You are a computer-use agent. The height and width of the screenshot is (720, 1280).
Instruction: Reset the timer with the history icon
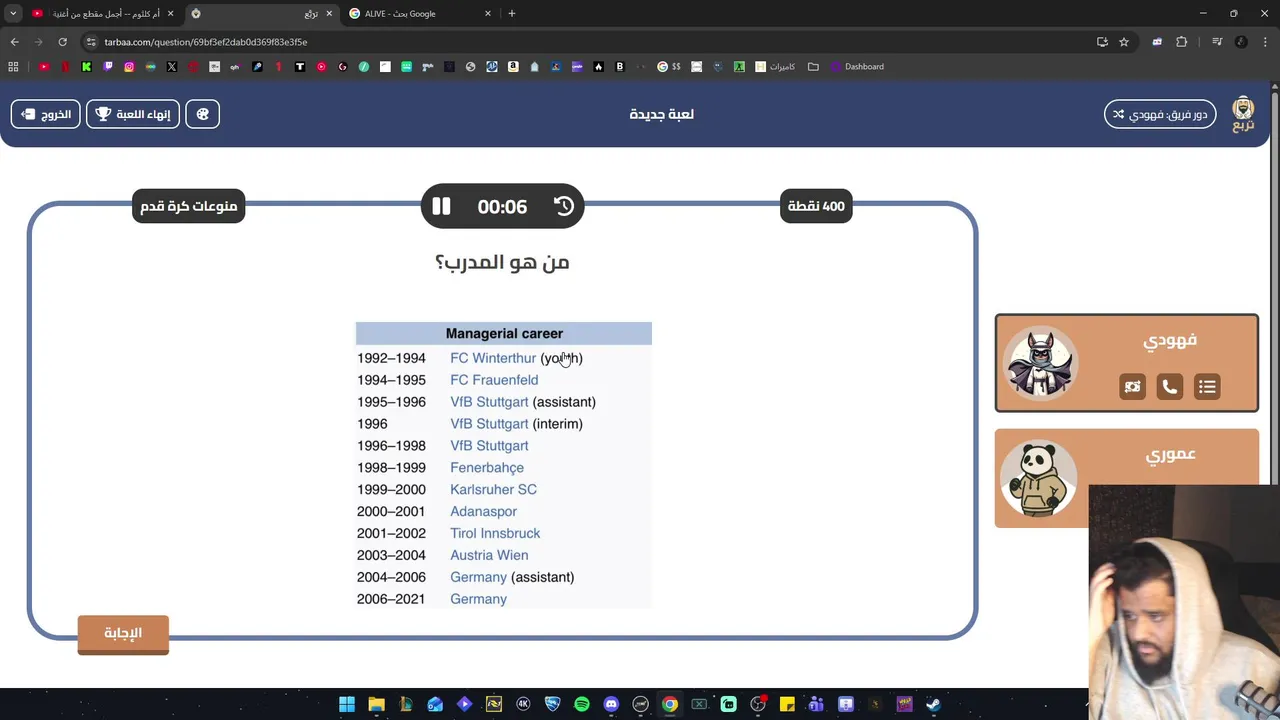click(x=564, y=206)
